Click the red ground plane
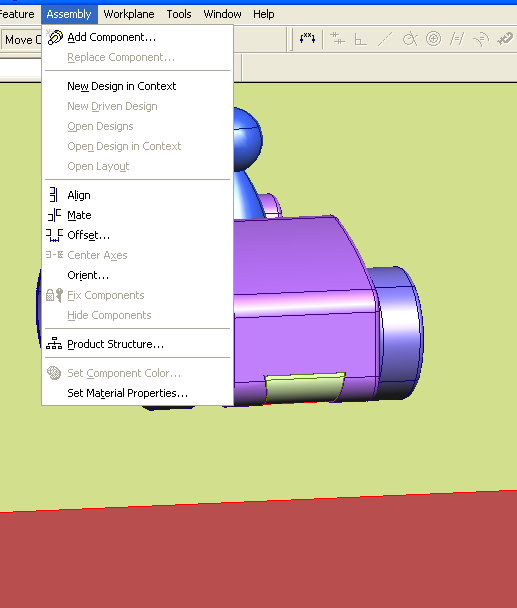Screen dimensions: 517x608 point(258,554)
